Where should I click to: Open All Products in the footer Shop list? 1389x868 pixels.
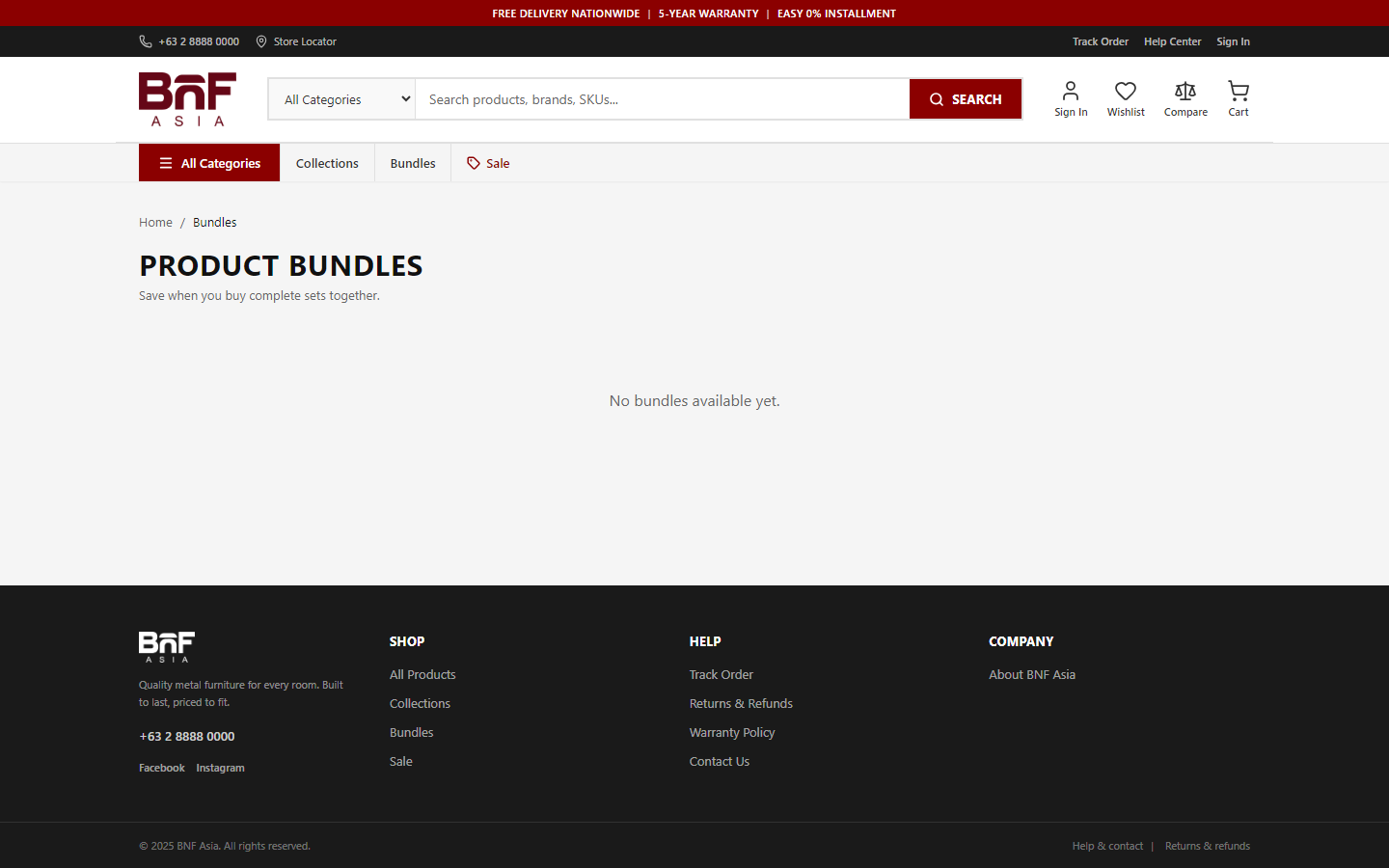(422, 674)
